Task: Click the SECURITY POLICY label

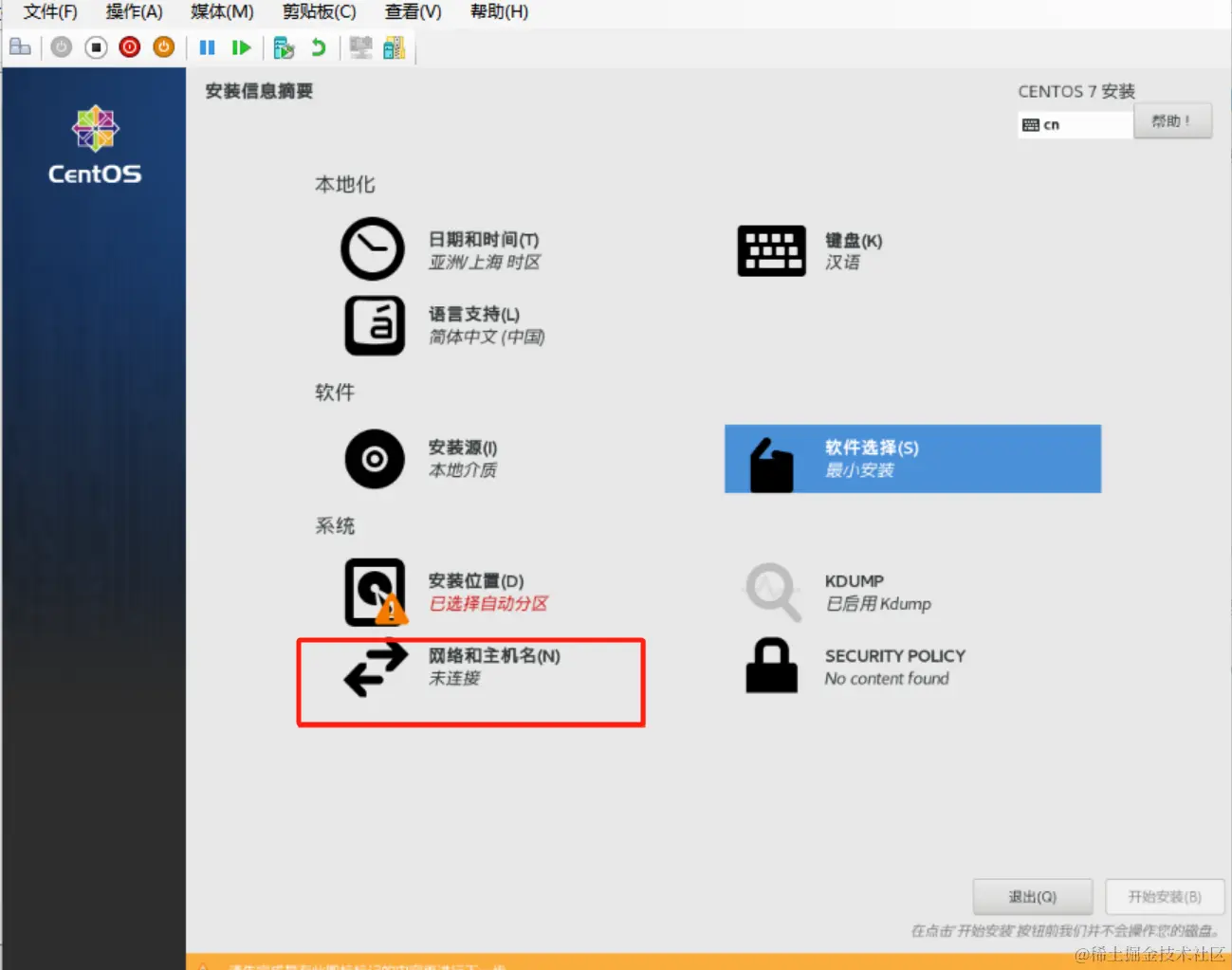Action: pyautogui.click(x=895, y=656)
